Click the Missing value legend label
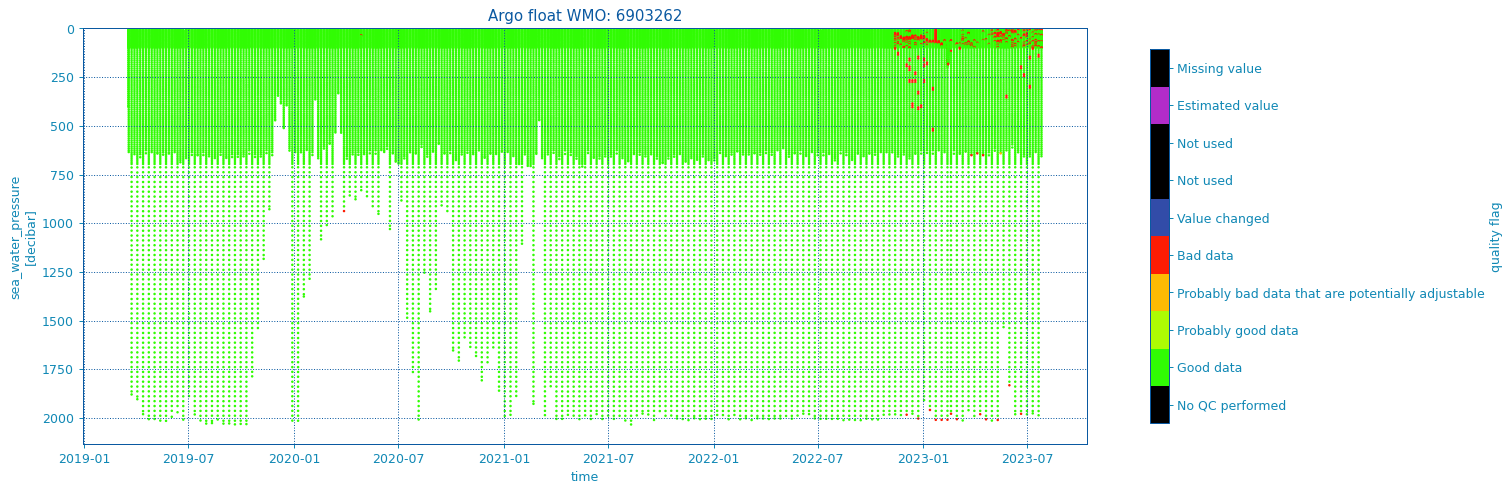This screenshot has width=1512, height=493. pos(1219,69)
